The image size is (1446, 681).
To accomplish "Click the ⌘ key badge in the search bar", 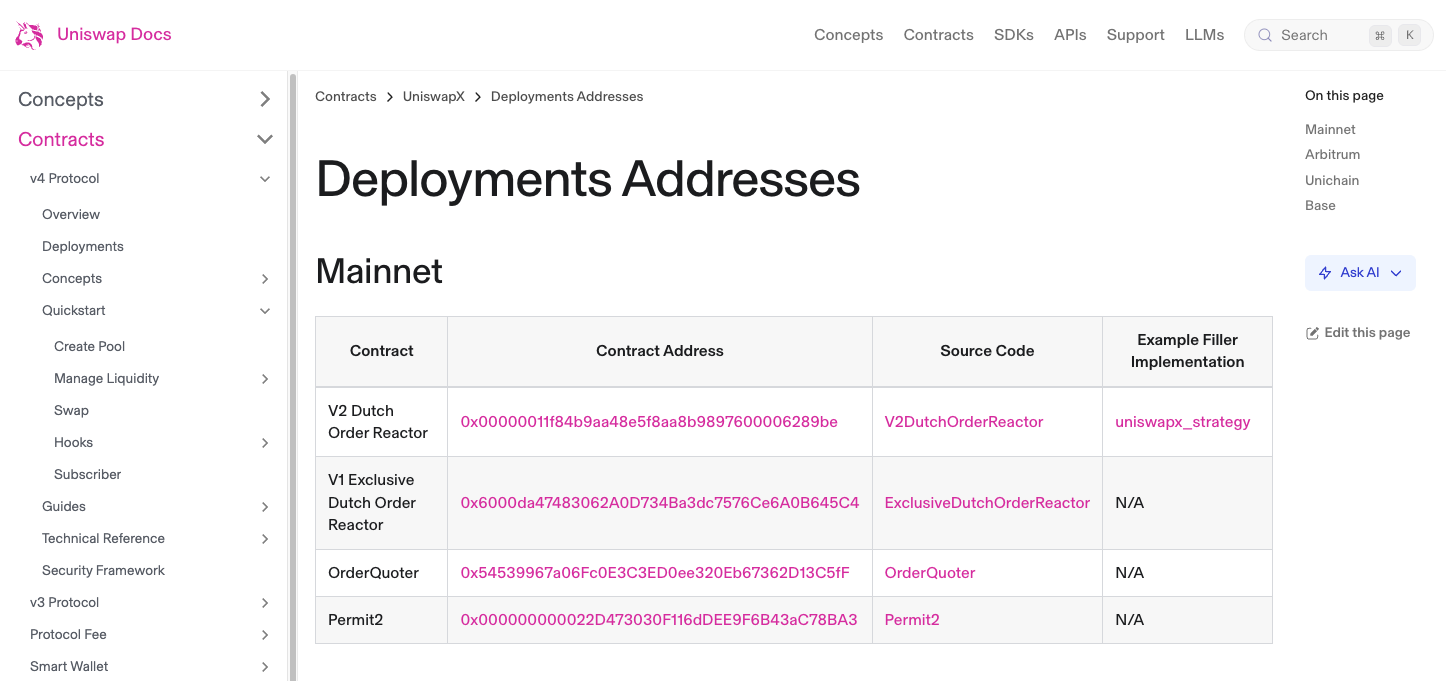I will pos(1380,34).
